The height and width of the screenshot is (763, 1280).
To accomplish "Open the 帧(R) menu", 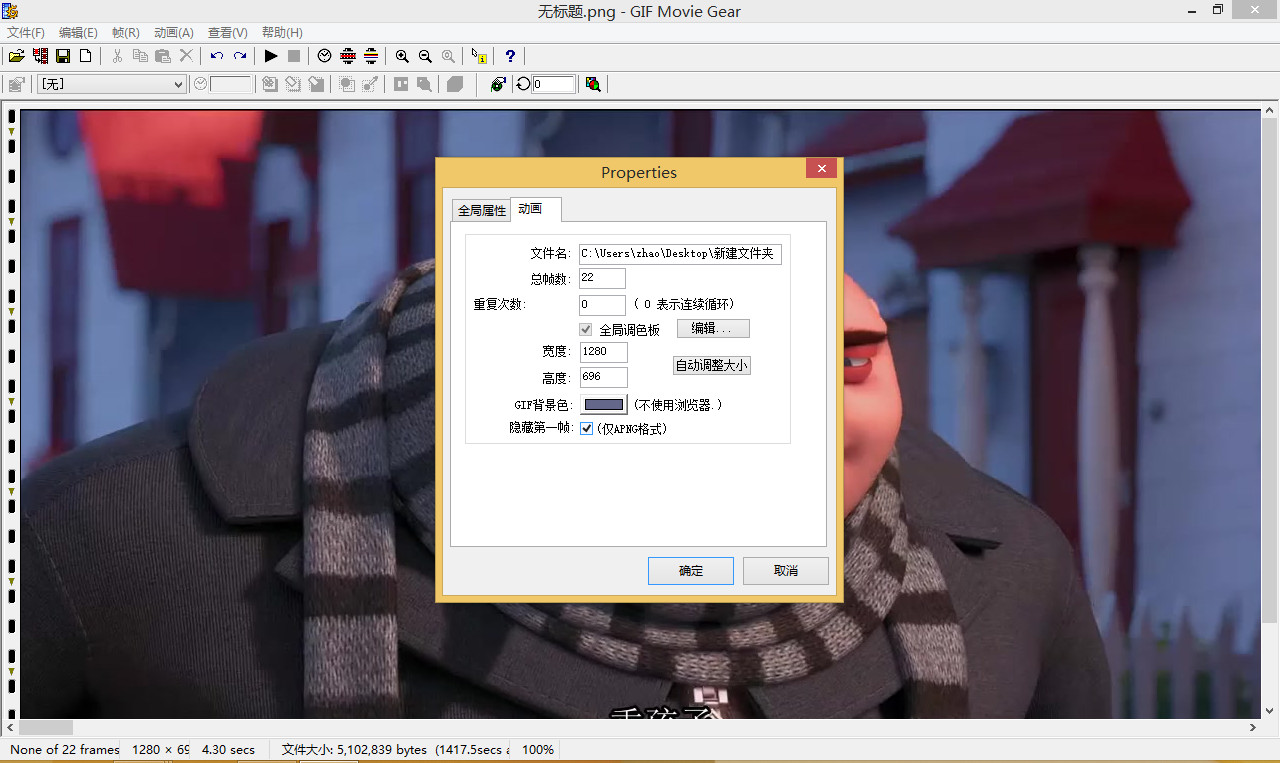I will coord(126,33).
